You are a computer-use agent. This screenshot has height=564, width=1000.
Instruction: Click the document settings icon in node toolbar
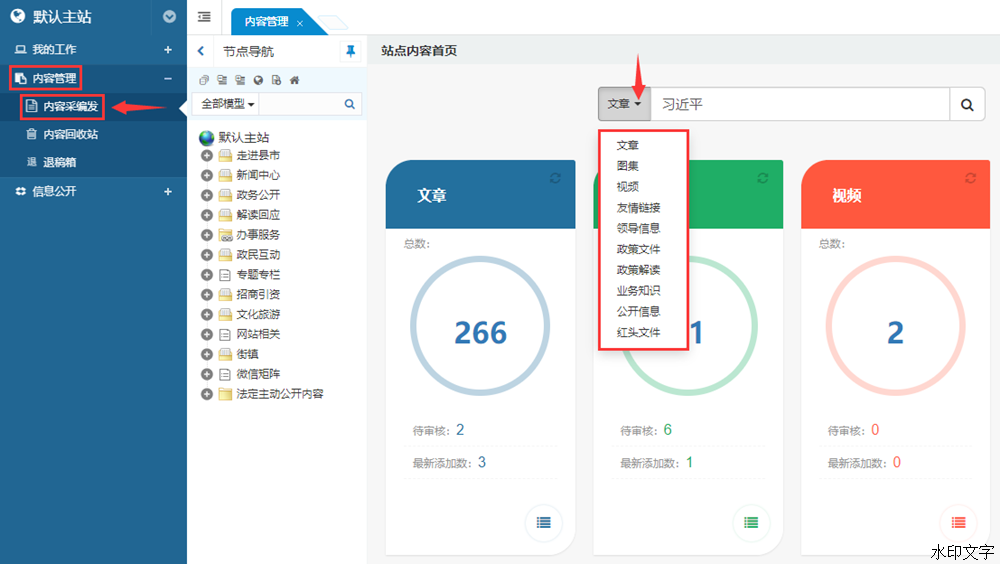(x=276, y=80)
